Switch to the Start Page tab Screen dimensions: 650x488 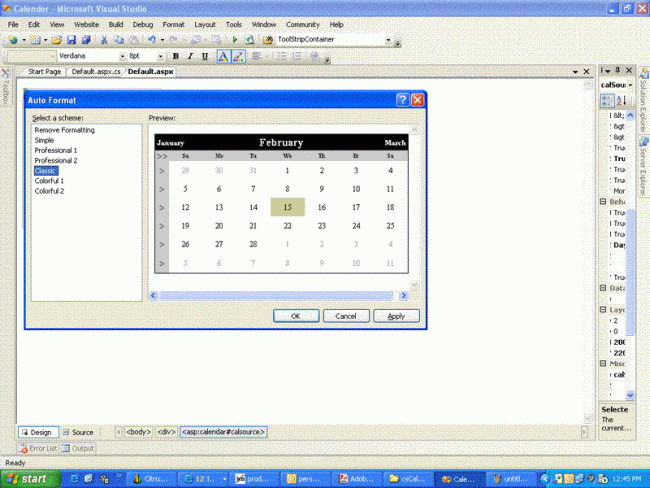44,72
